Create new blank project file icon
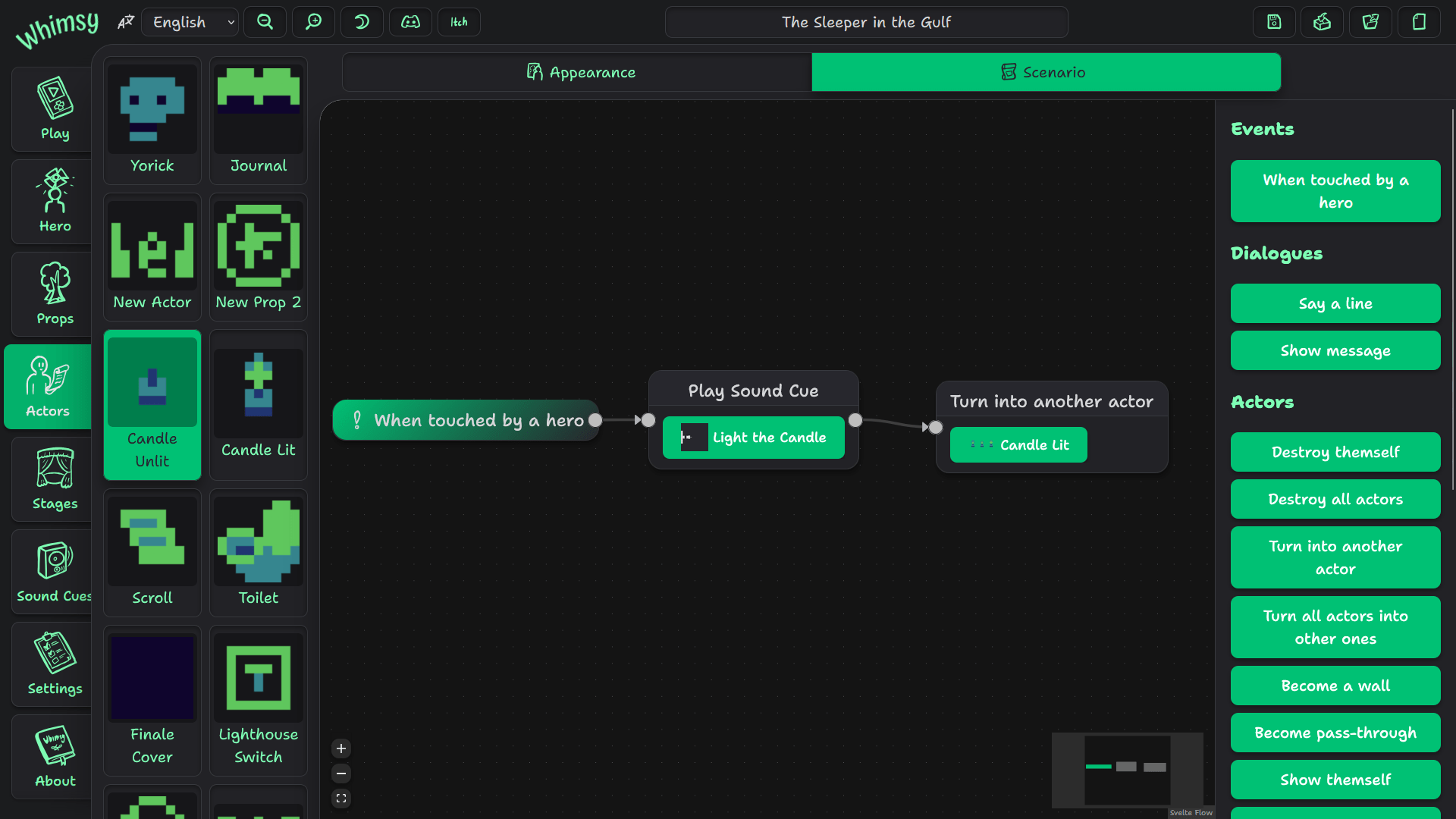 pos(1419,22)
